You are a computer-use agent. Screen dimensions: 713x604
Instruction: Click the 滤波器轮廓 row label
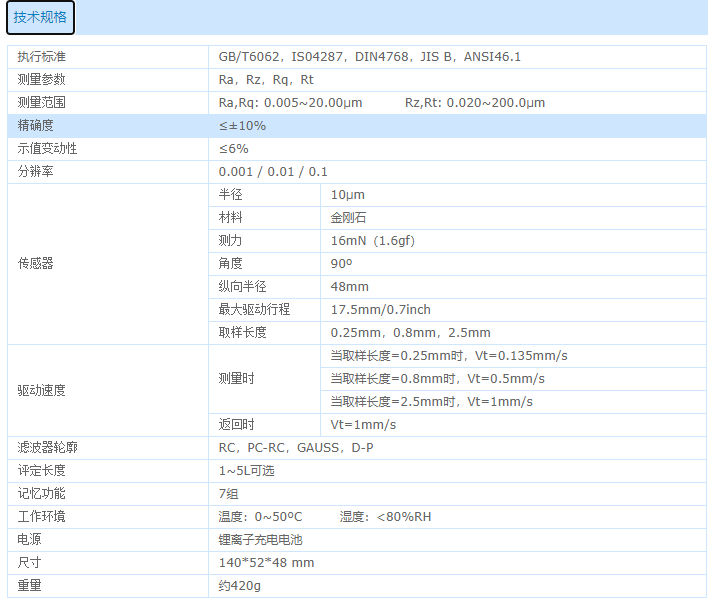48,448
